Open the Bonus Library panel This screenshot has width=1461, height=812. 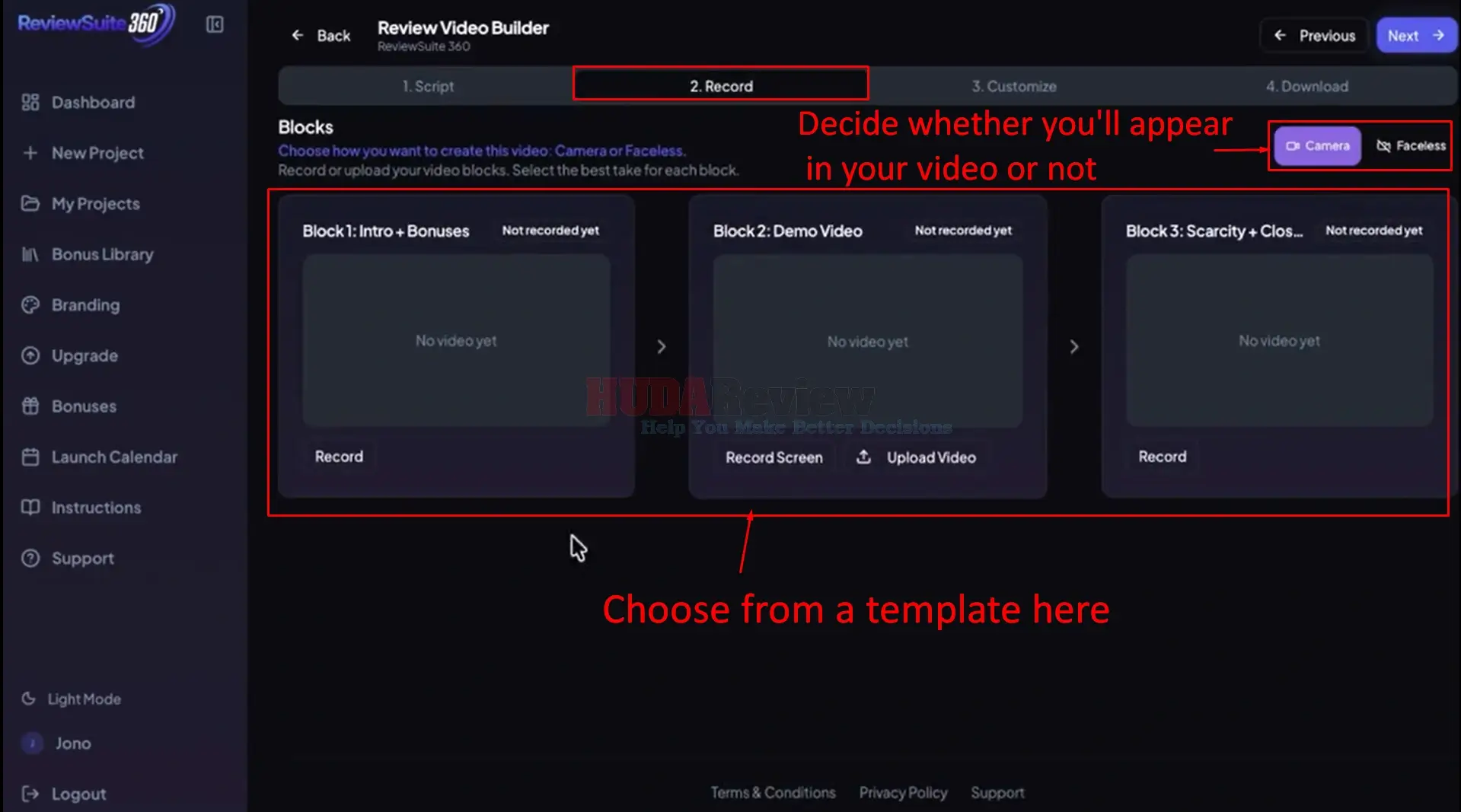(x=103, y=254)
